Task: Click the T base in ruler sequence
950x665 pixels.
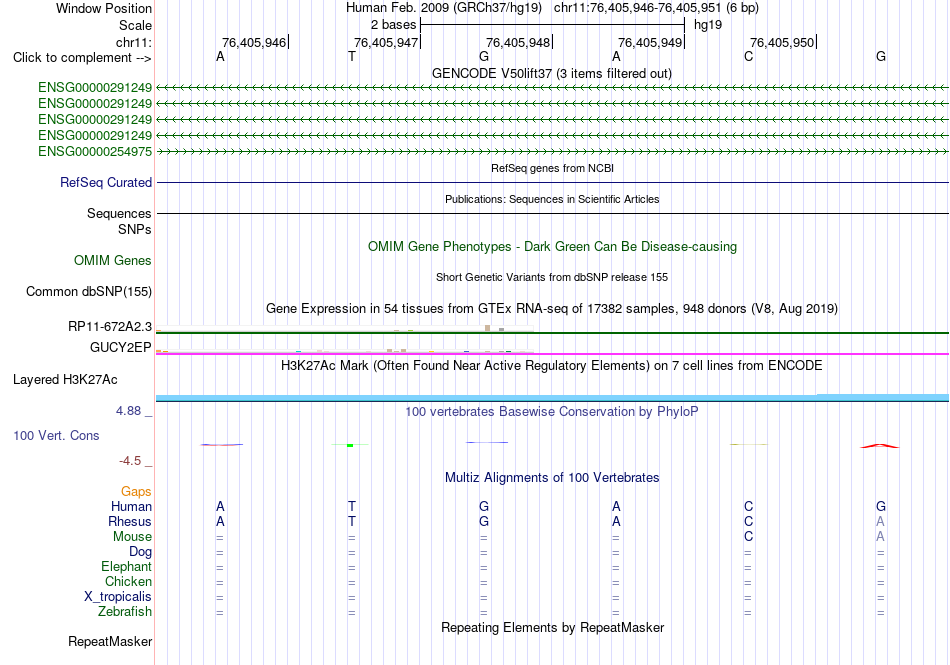Action: (351, 56)
